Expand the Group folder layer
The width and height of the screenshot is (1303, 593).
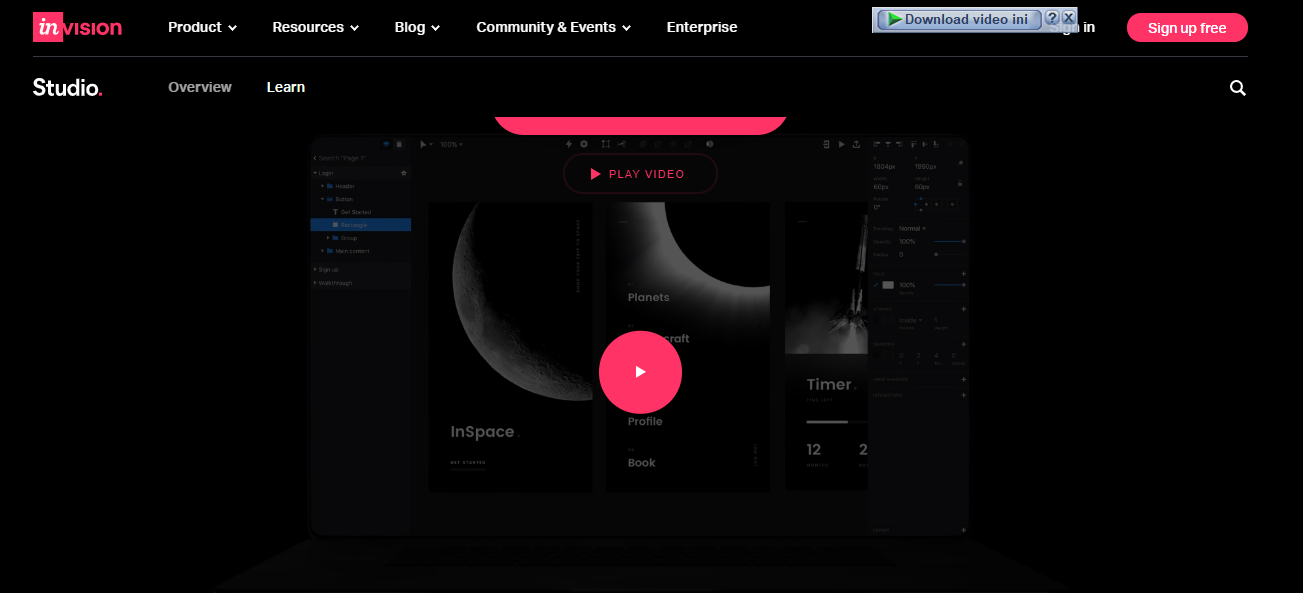tap(328, 238)
